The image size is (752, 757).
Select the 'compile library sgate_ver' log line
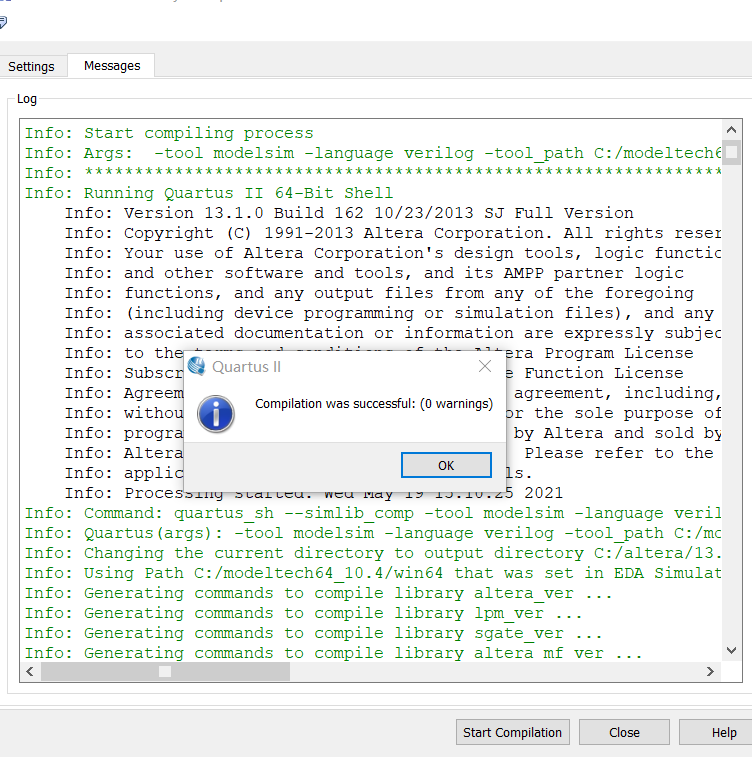click(314, 633)
